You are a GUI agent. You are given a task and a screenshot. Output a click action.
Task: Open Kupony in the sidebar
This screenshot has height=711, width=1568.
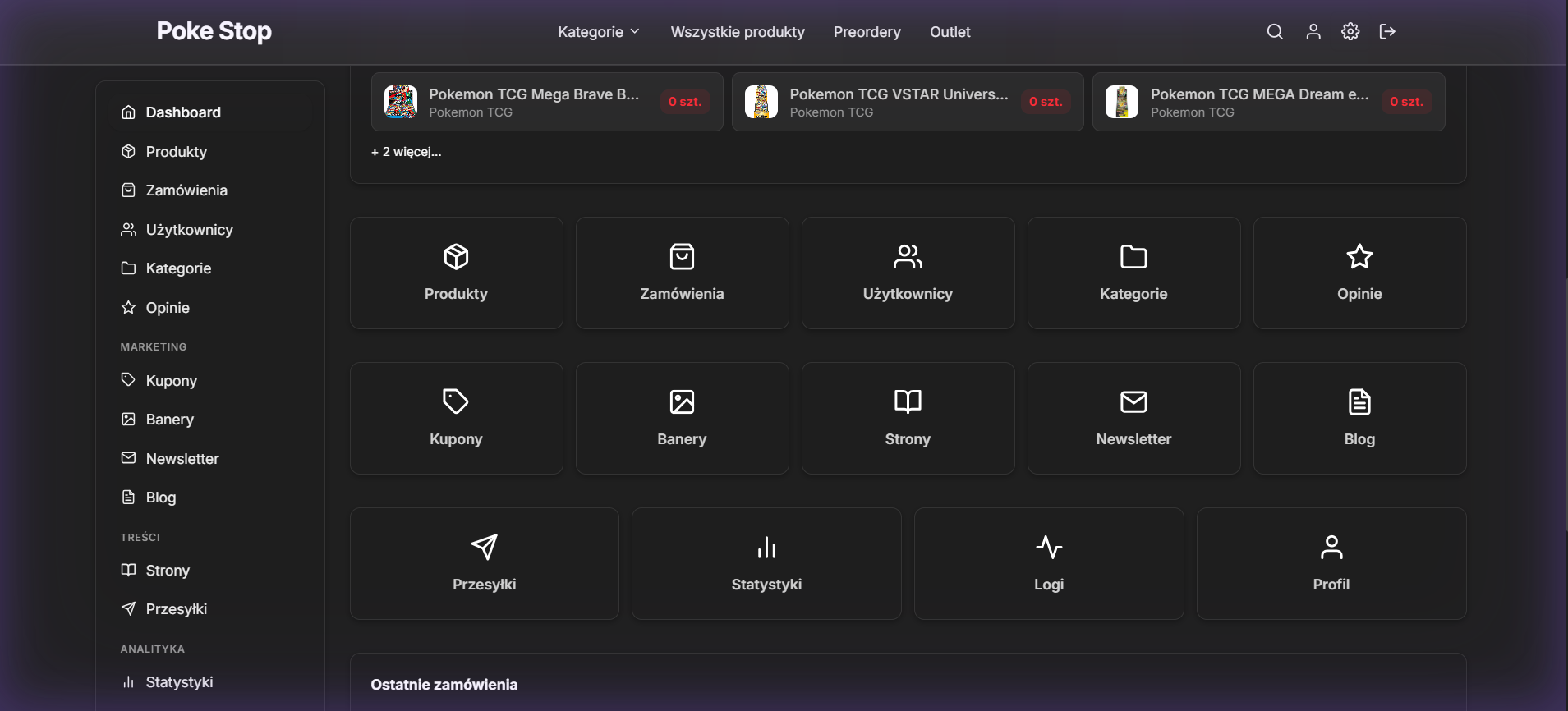point(210,381)
